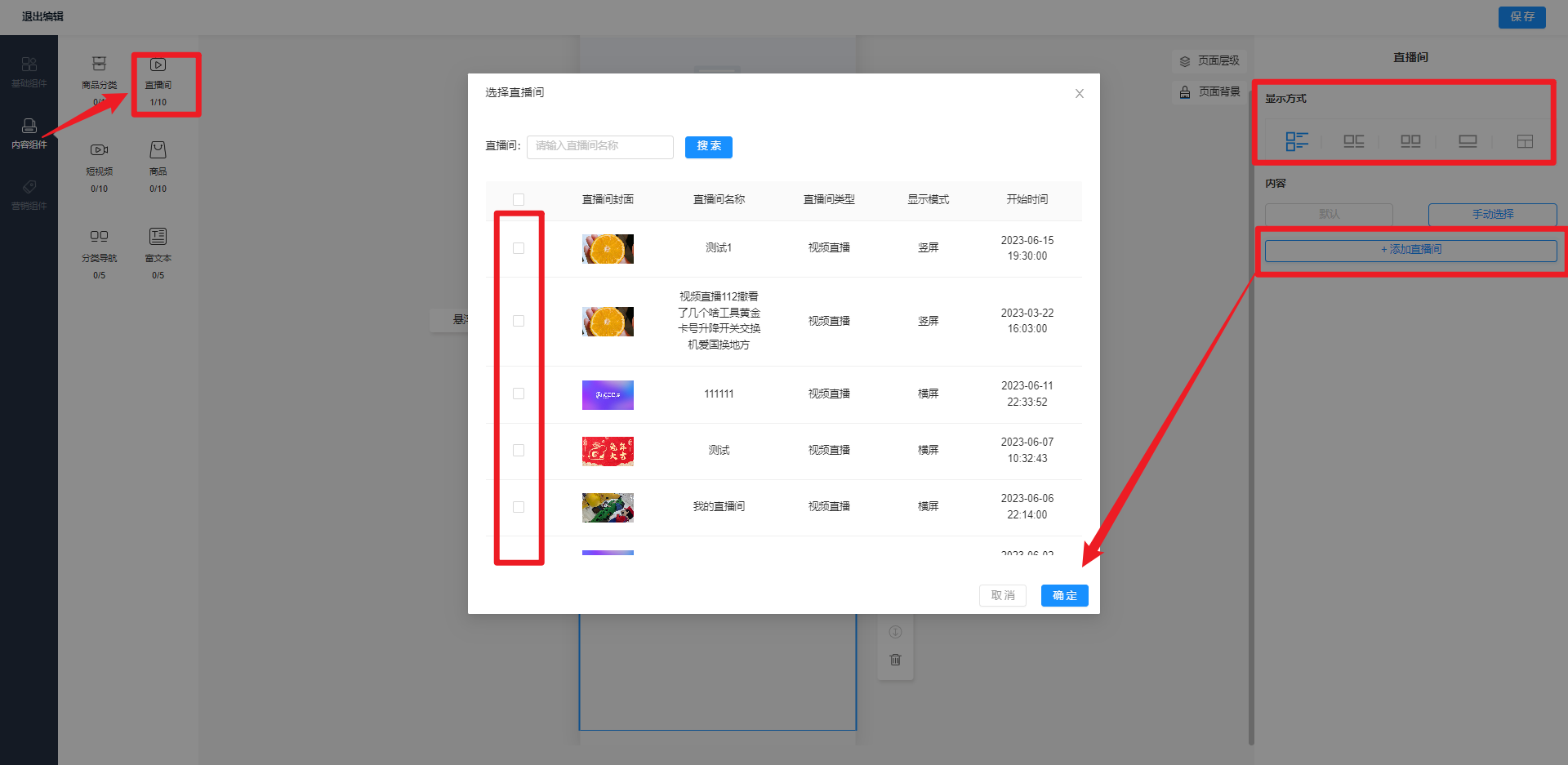Image resolution: width=1568 pixels, height=765 pixels.
Task: Confirm selection with 确定 button
Action: [x=1064, y=595]
